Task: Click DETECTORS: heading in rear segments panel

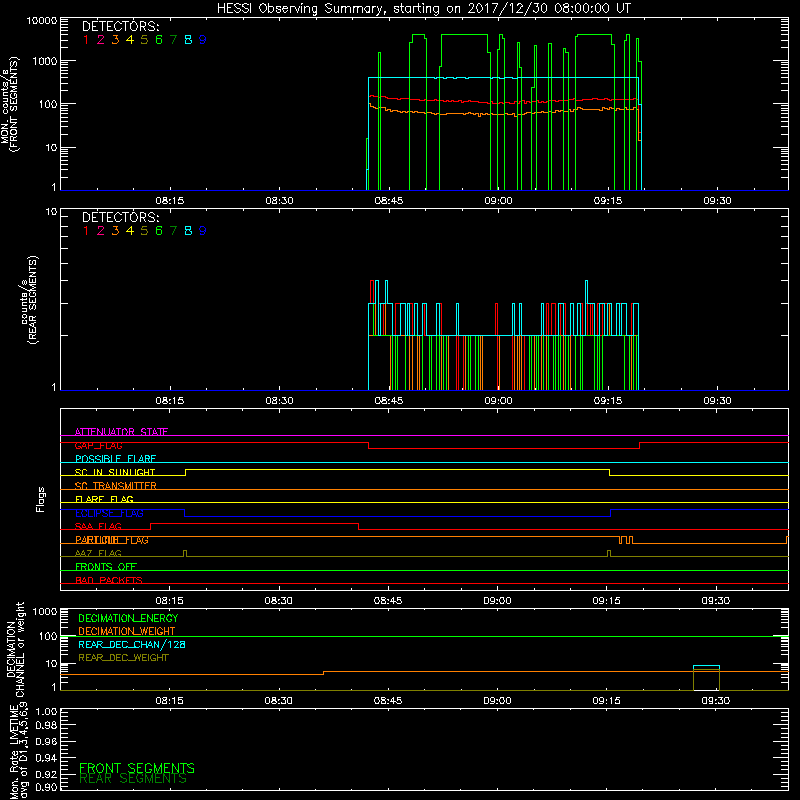Action: (121, 217)
